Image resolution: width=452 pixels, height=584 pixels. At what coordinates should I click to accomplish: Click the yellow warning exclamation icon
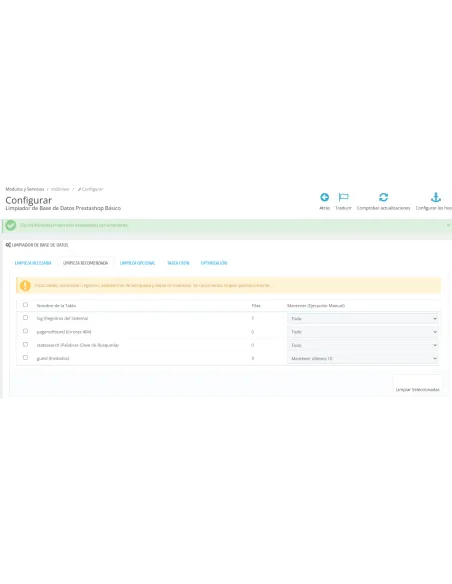tap(25, 286)
